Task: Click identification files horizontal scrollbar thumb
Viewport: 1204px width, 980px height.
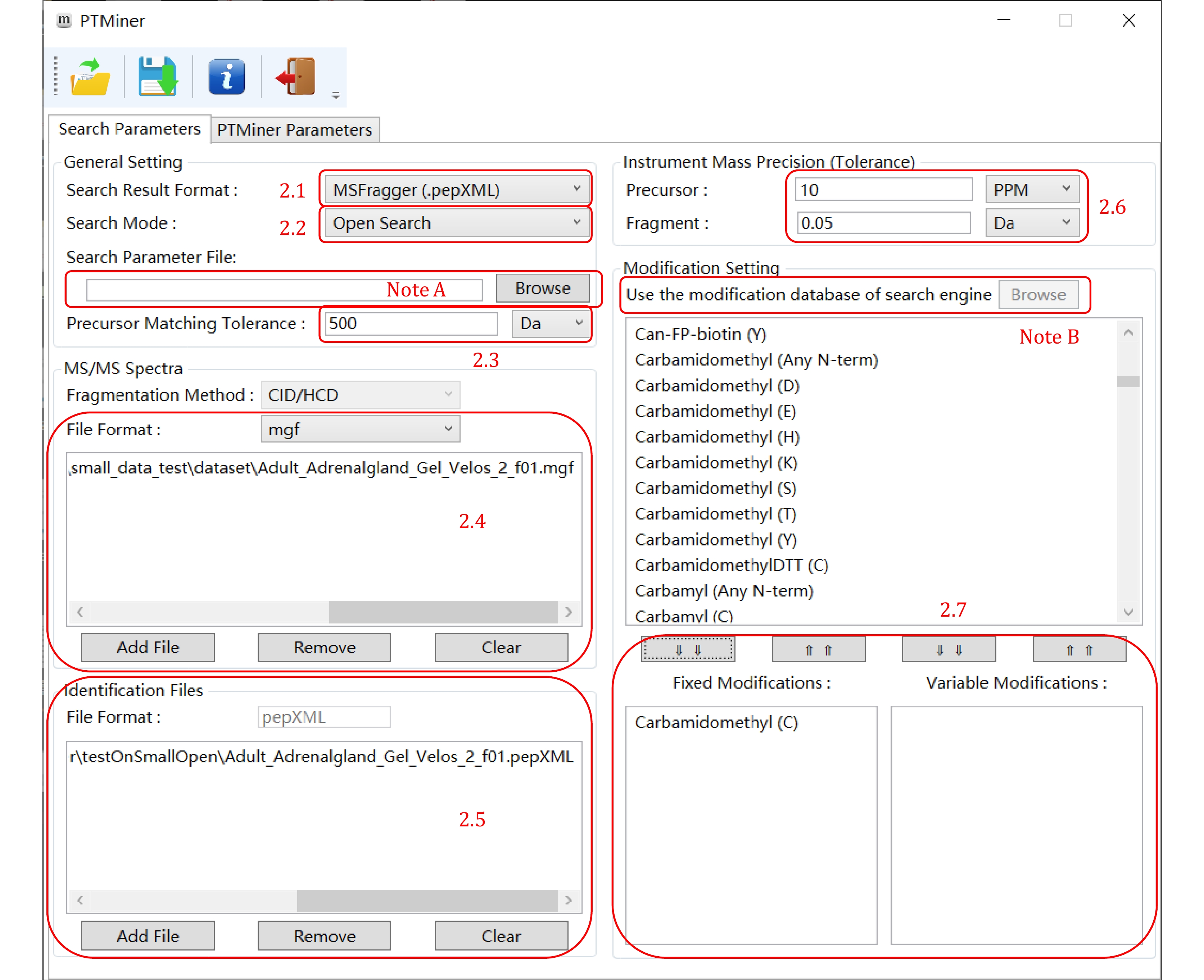Action: (427, 900)
